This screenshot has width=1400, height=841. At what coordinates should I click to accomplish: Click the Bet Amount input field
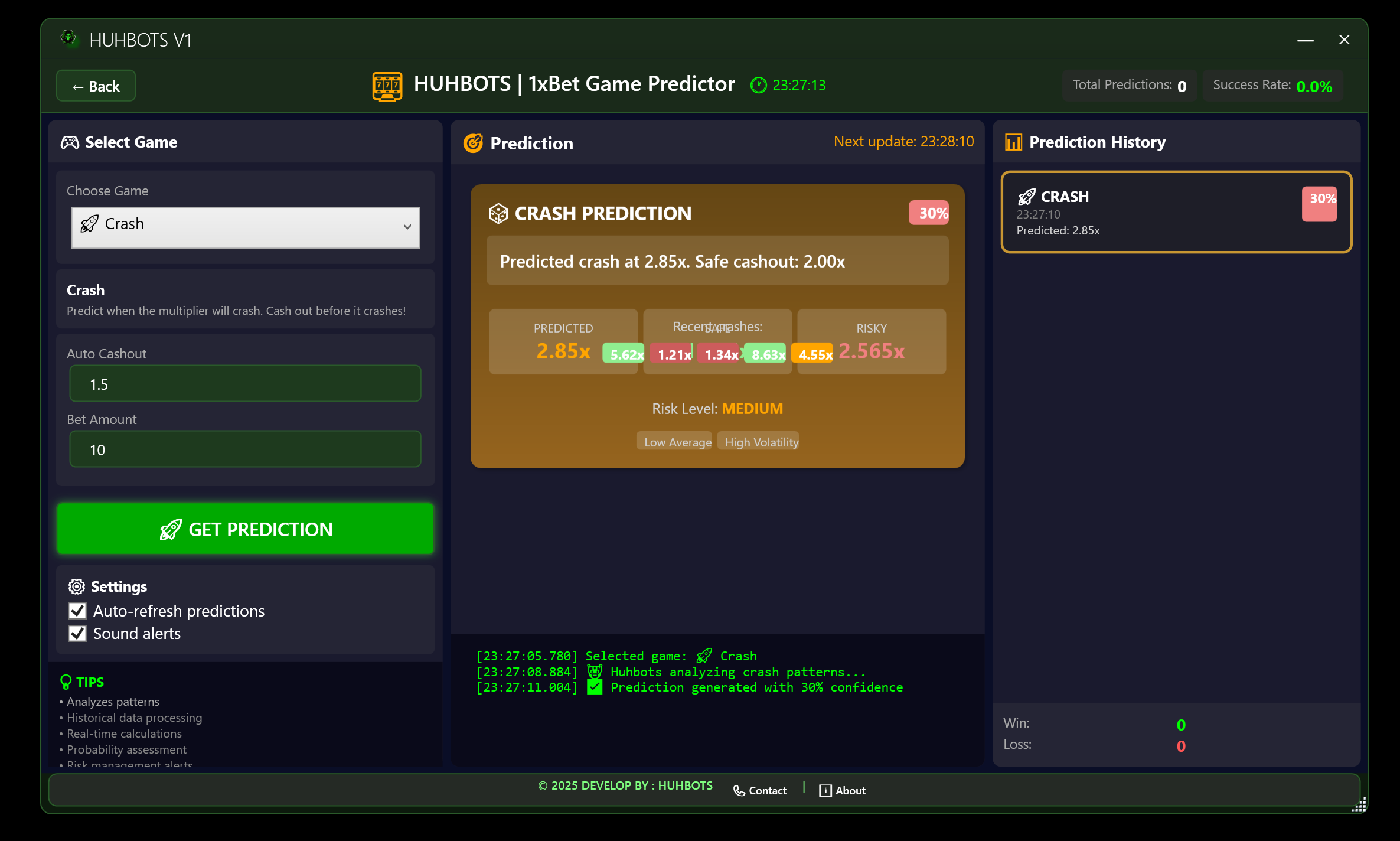246,449
